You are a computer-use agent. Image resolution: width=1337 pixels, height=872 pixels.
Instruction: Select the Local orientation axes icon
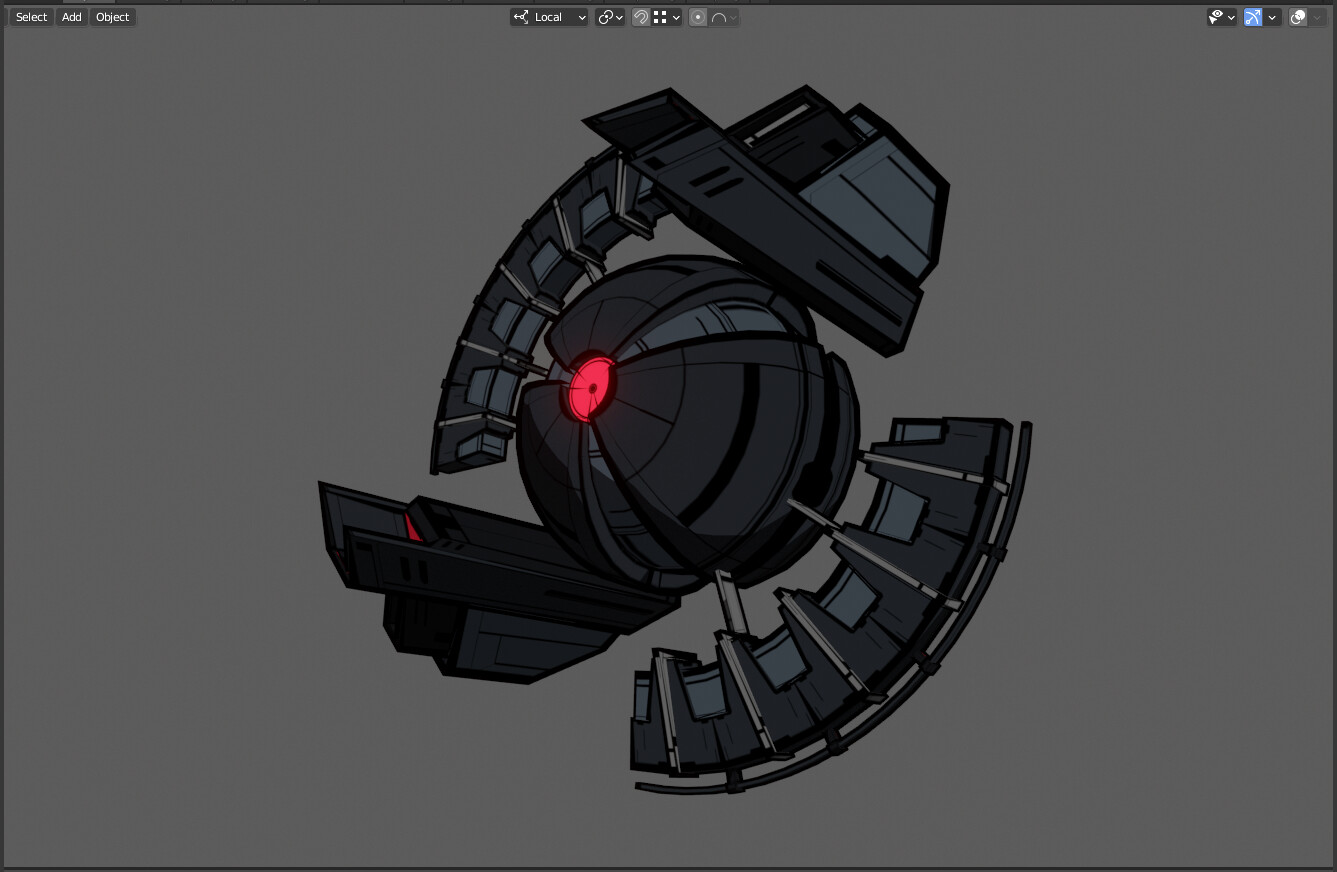tap(519, 17)
